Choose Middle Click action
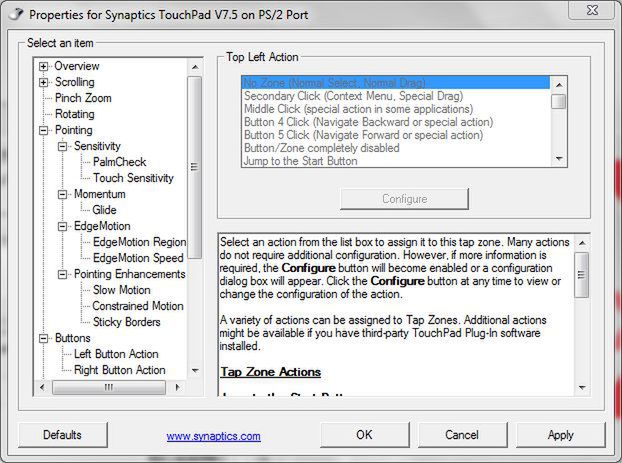This screenshot has width=622, height=463. 395,109
